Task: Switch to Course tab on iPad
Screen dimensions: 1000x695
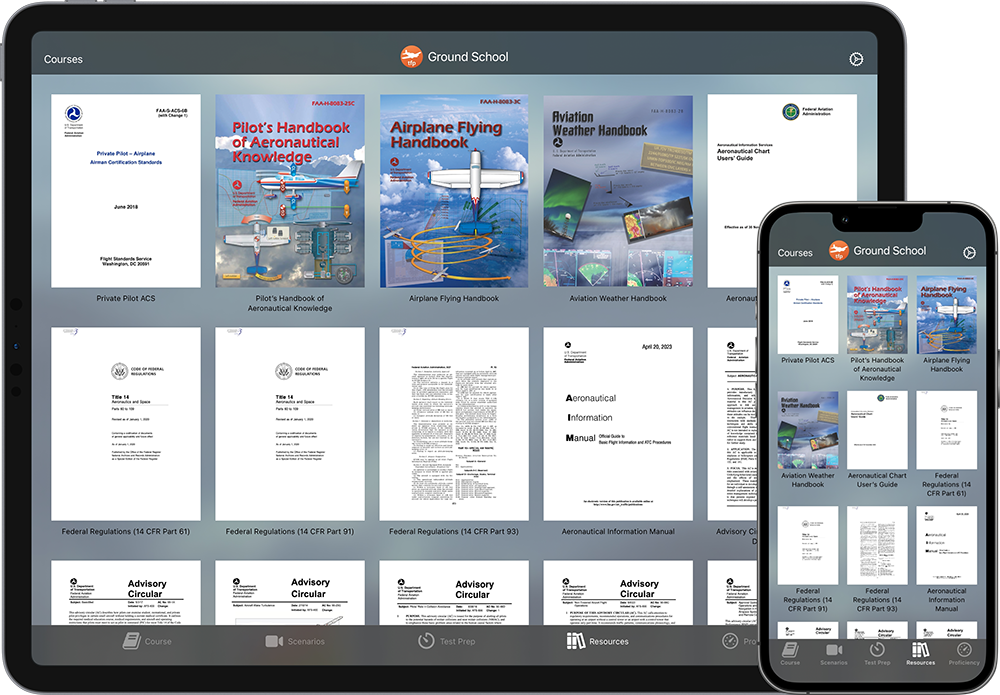Action: pos(147,641)
